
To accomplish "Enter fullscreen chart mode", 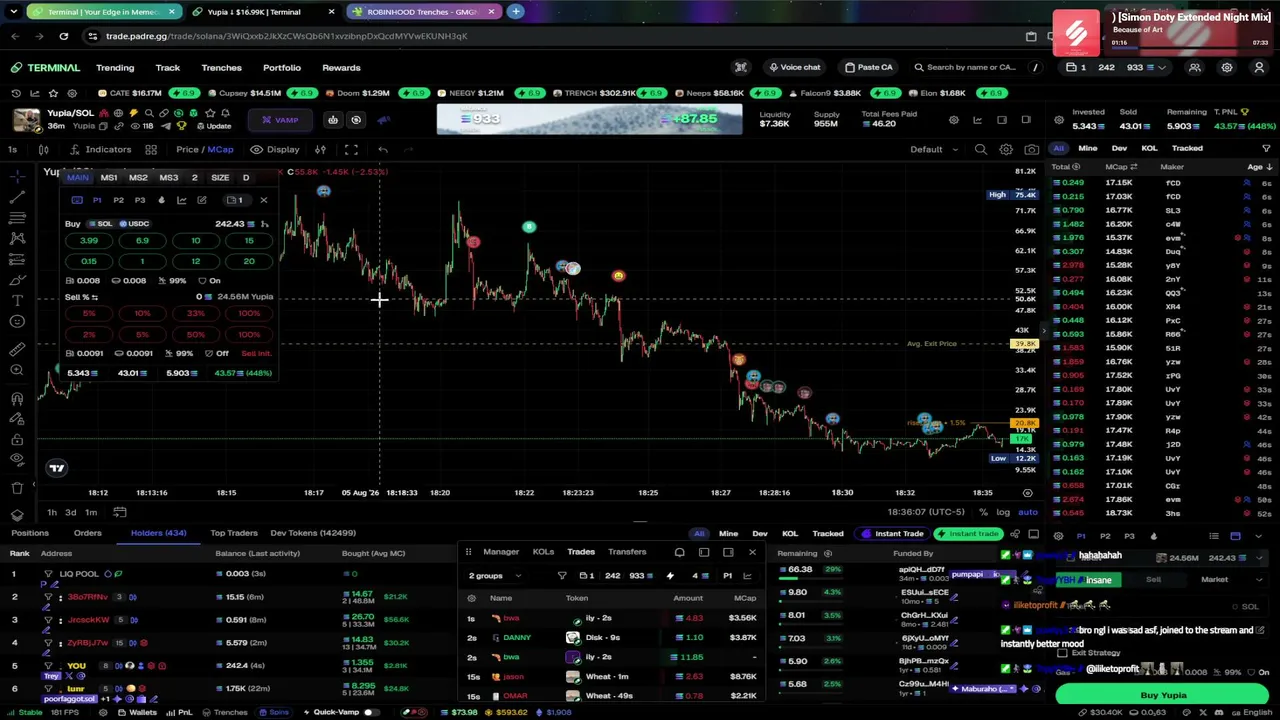I will click(x=351, y=150).
